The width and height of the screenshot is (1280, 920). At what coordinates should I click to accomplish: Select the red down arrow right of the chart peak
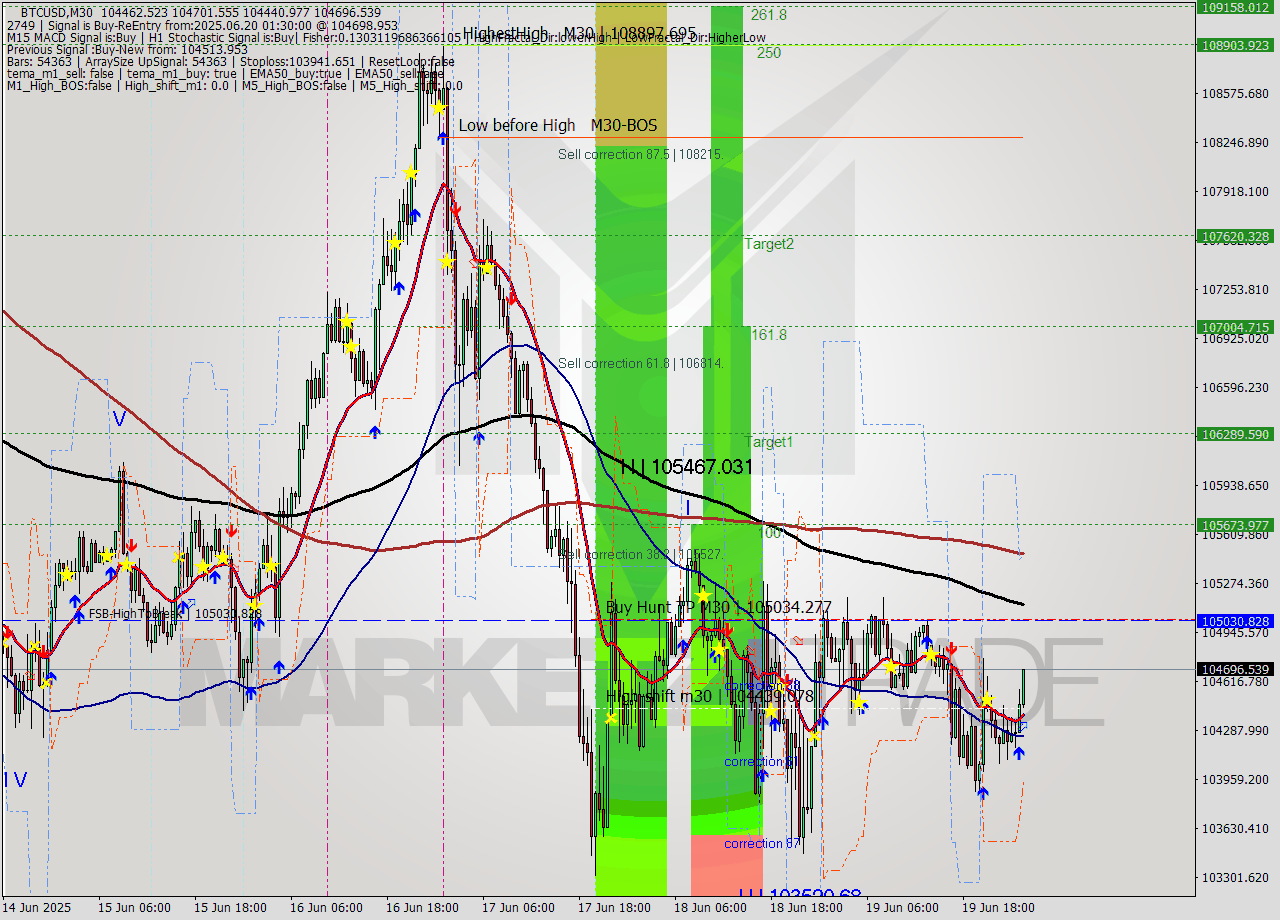[455, 208]
